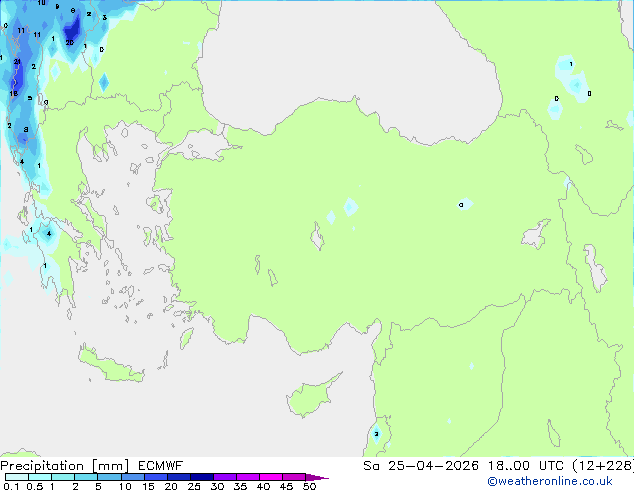Click the '21' precipitation value on the map
Screen dimensions: 634x490
[x=17, y=61]
